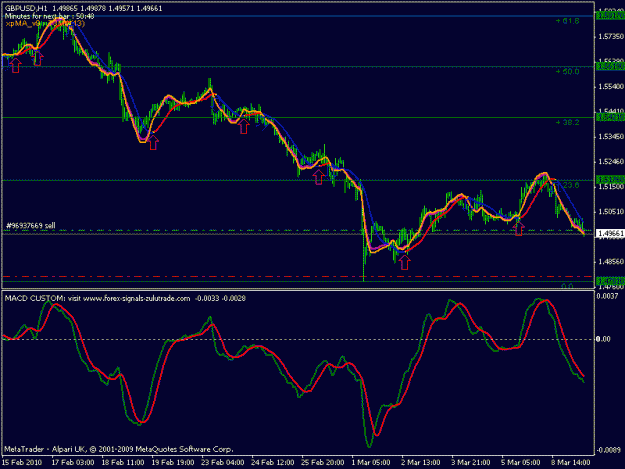The height and width of the screenshot is (469, 625).
Task: Click the GBPUSD,H1 chart title text
Action: pyautogui.click(x=26, y=8)
